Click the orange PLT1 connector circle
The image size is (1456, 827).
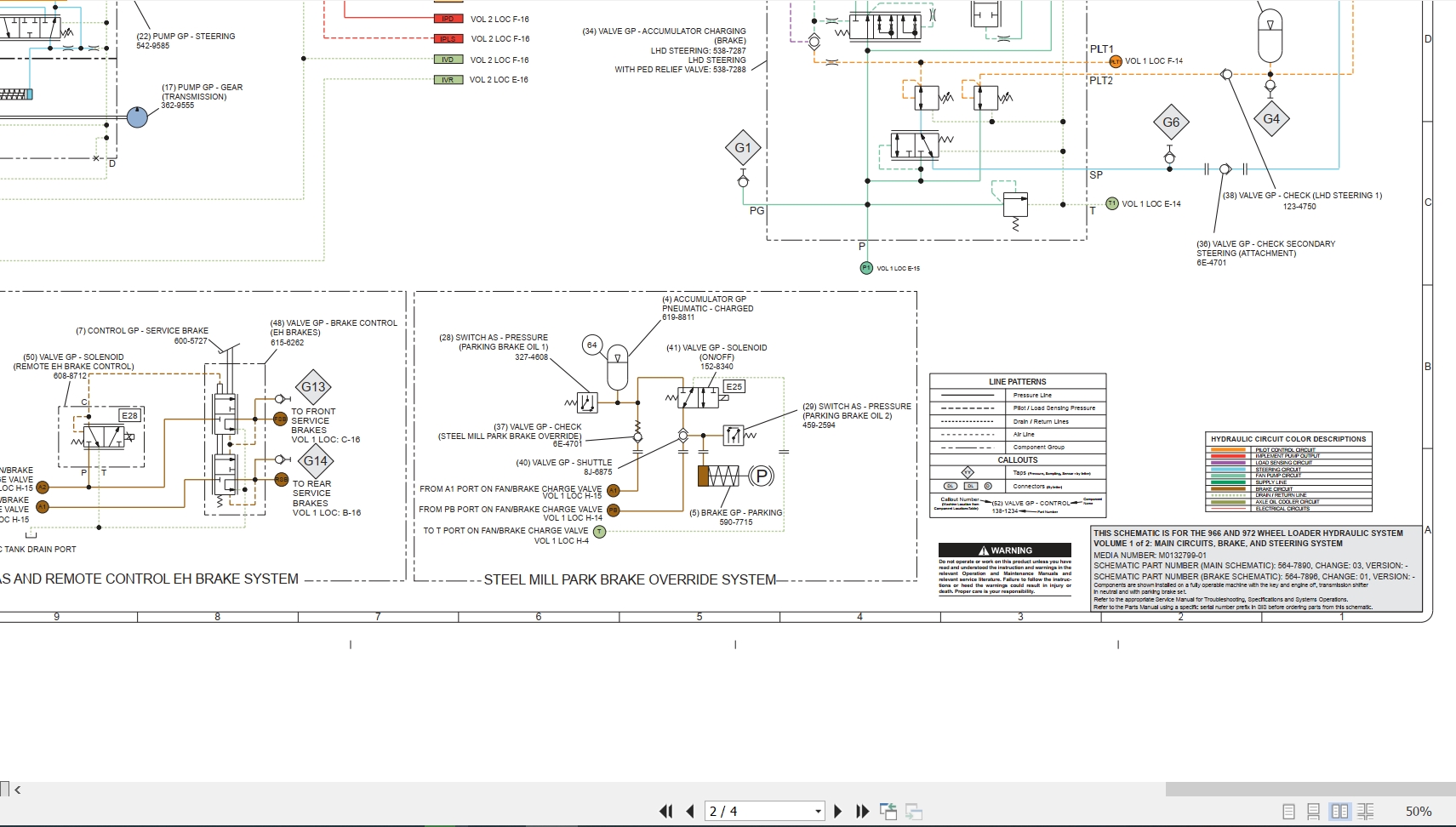1116,61
